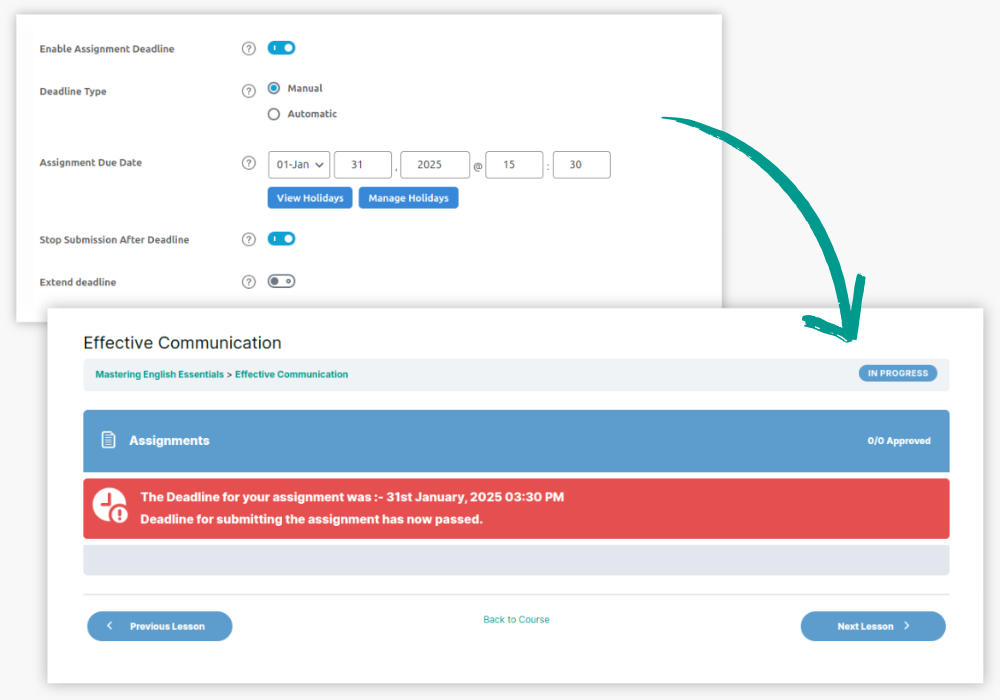Click help icon beside Extend deadline
The width and height of the screenshot is (1000, 700).
click(x=249, y=282)
